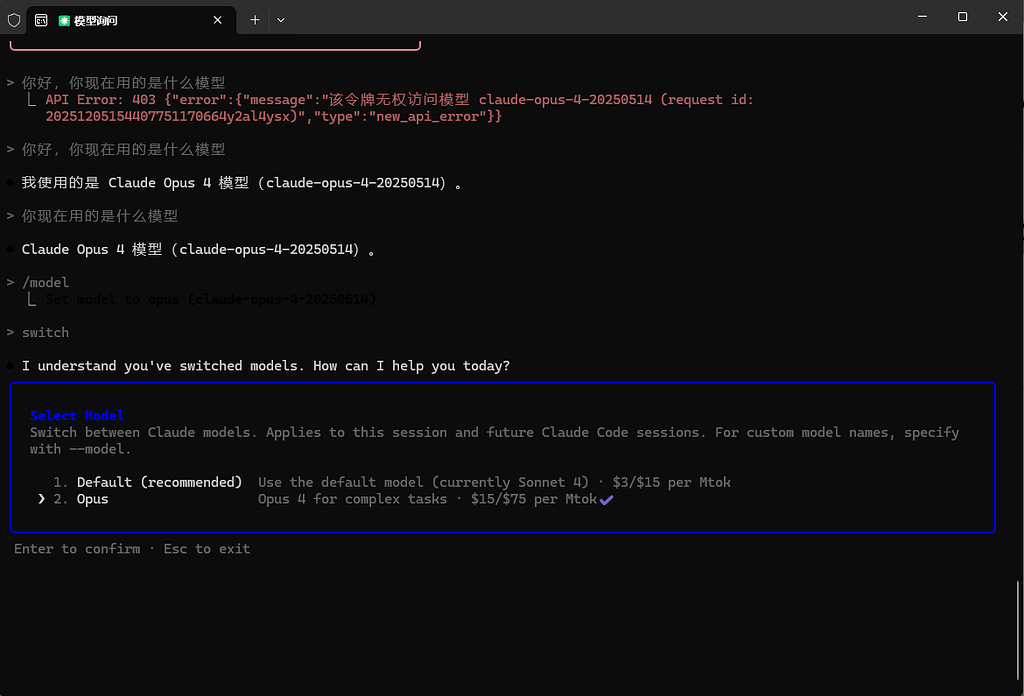1024x696 pixels.
Task: Choose option 1 Default (recommended)
Action: pos(392,482)
